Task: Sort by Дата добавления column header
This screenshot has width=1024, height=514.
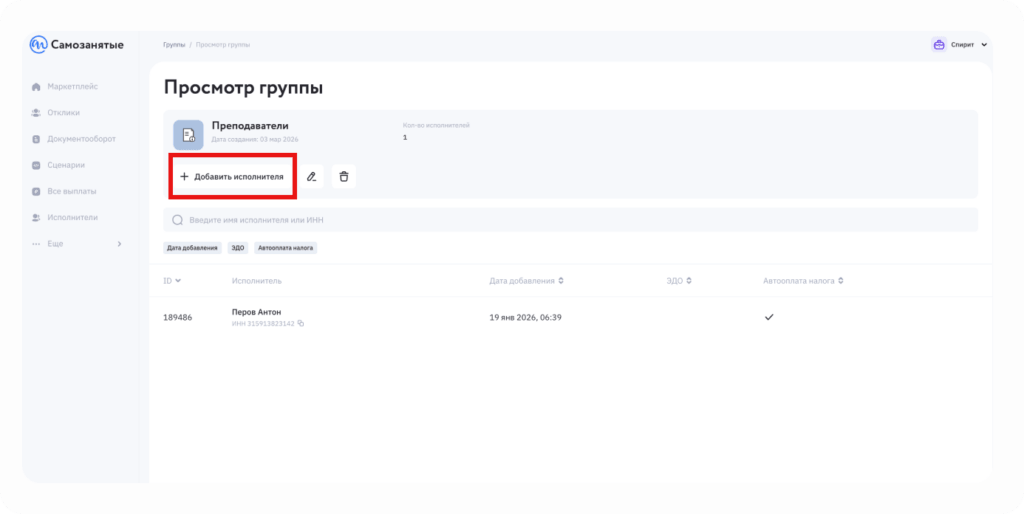Action: point(527,281)
